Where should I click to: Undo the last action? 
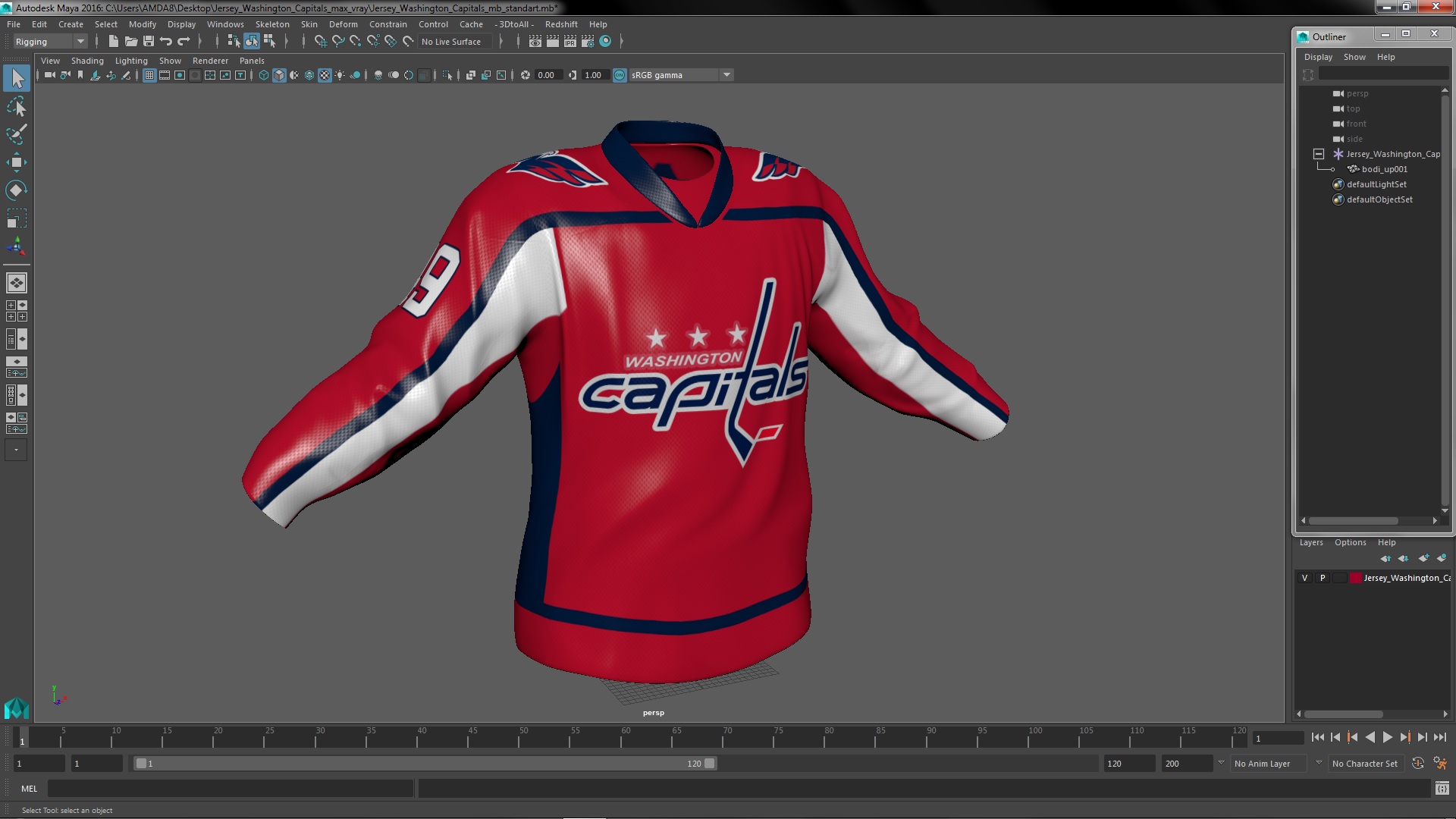[x=166, y=42]
